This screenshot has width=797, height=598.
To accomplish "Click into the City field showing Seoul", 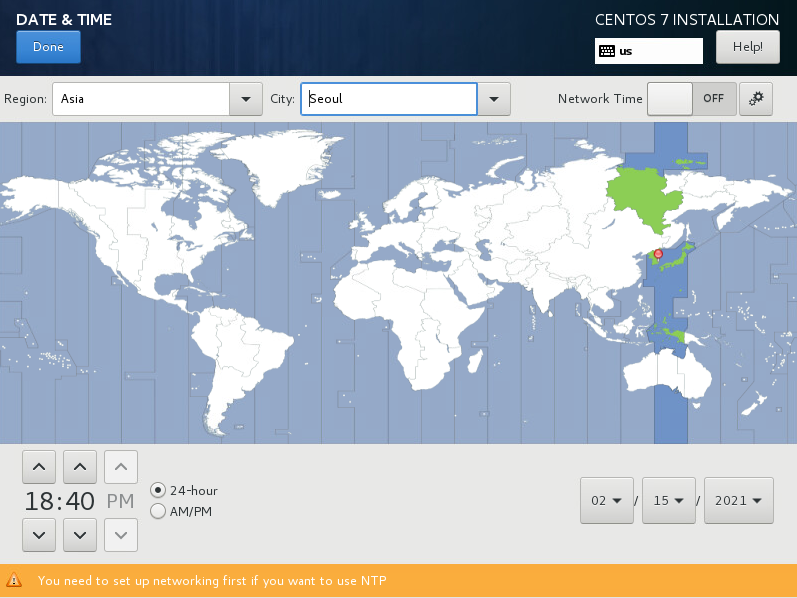I will [389, 99].
